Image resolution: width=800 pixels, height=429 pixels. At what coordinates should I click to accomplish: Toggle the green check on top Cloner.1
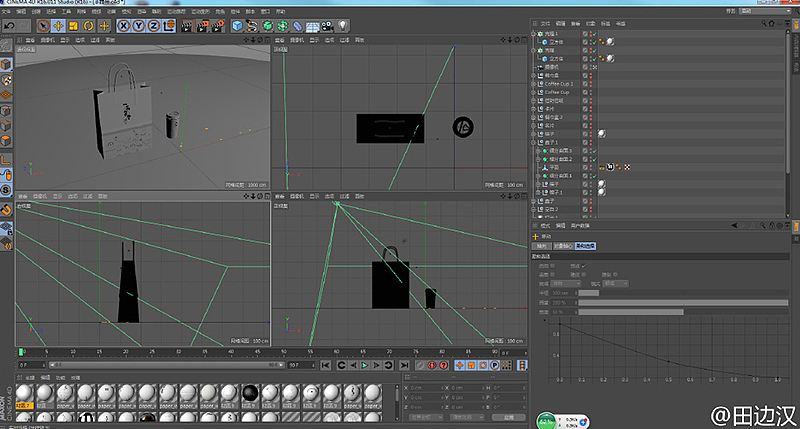[594, 34]
